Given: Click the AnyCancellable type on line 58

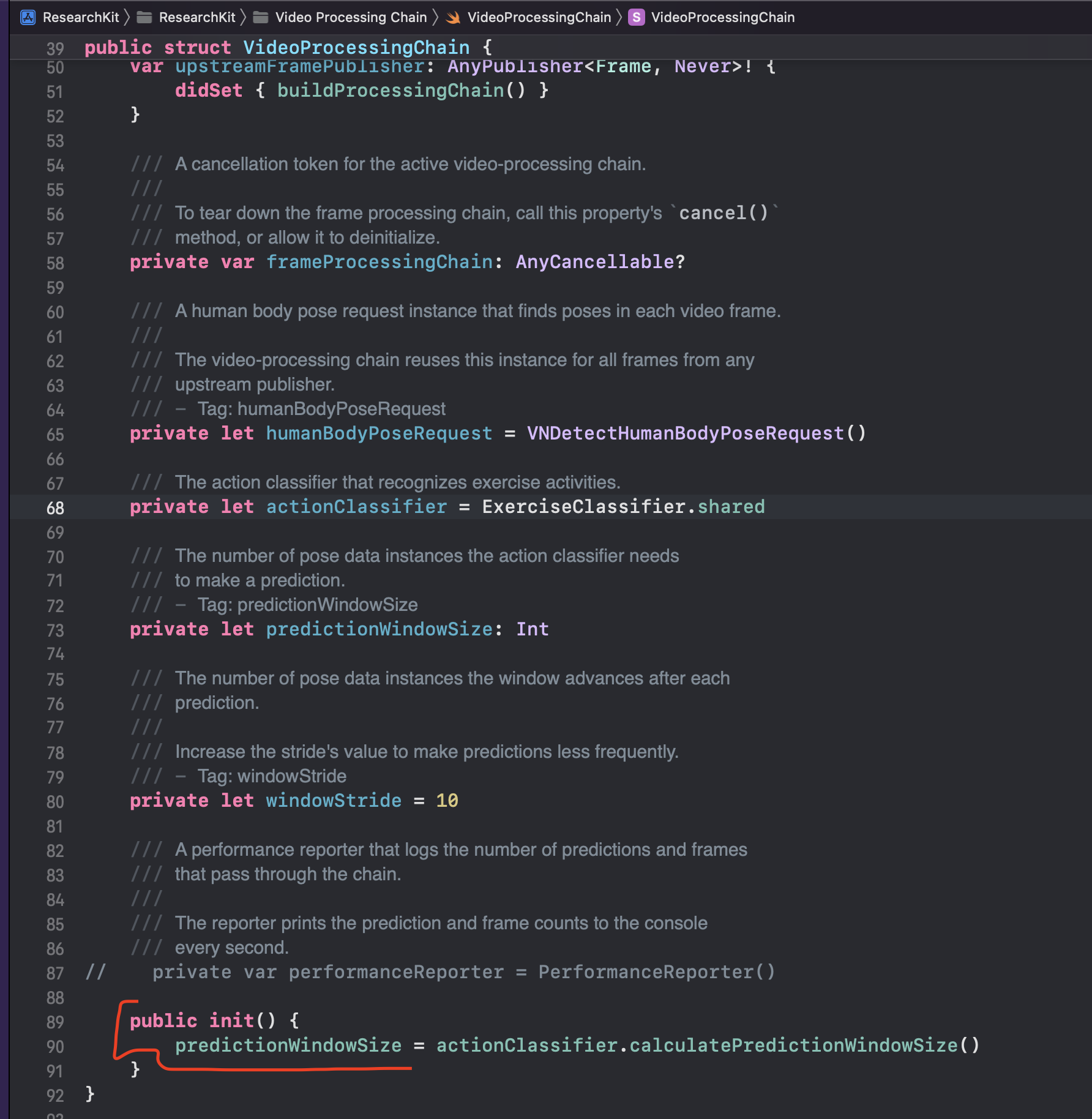Looking at the screenshot, I should (594, 262).
